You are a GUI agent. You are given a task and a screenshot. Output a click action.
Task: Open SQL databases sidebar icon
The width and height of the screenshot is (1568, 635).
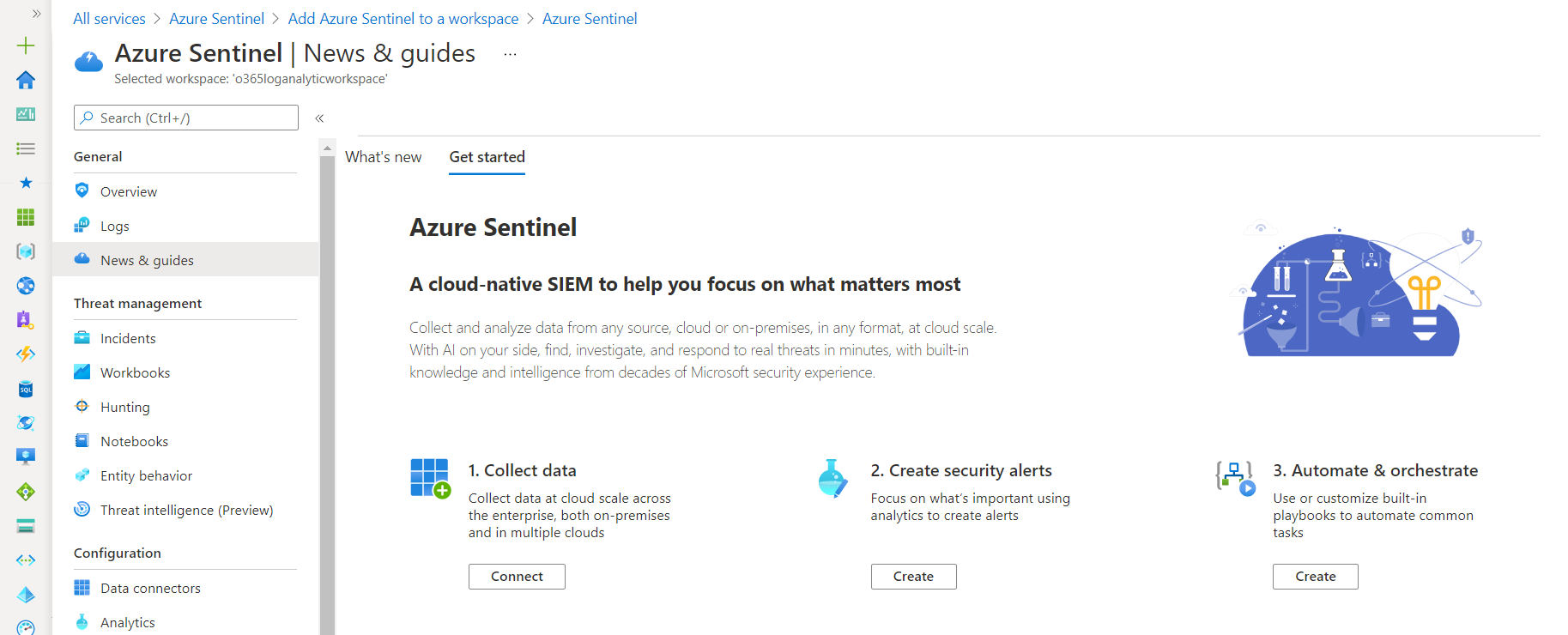click(x=26, y=389)
